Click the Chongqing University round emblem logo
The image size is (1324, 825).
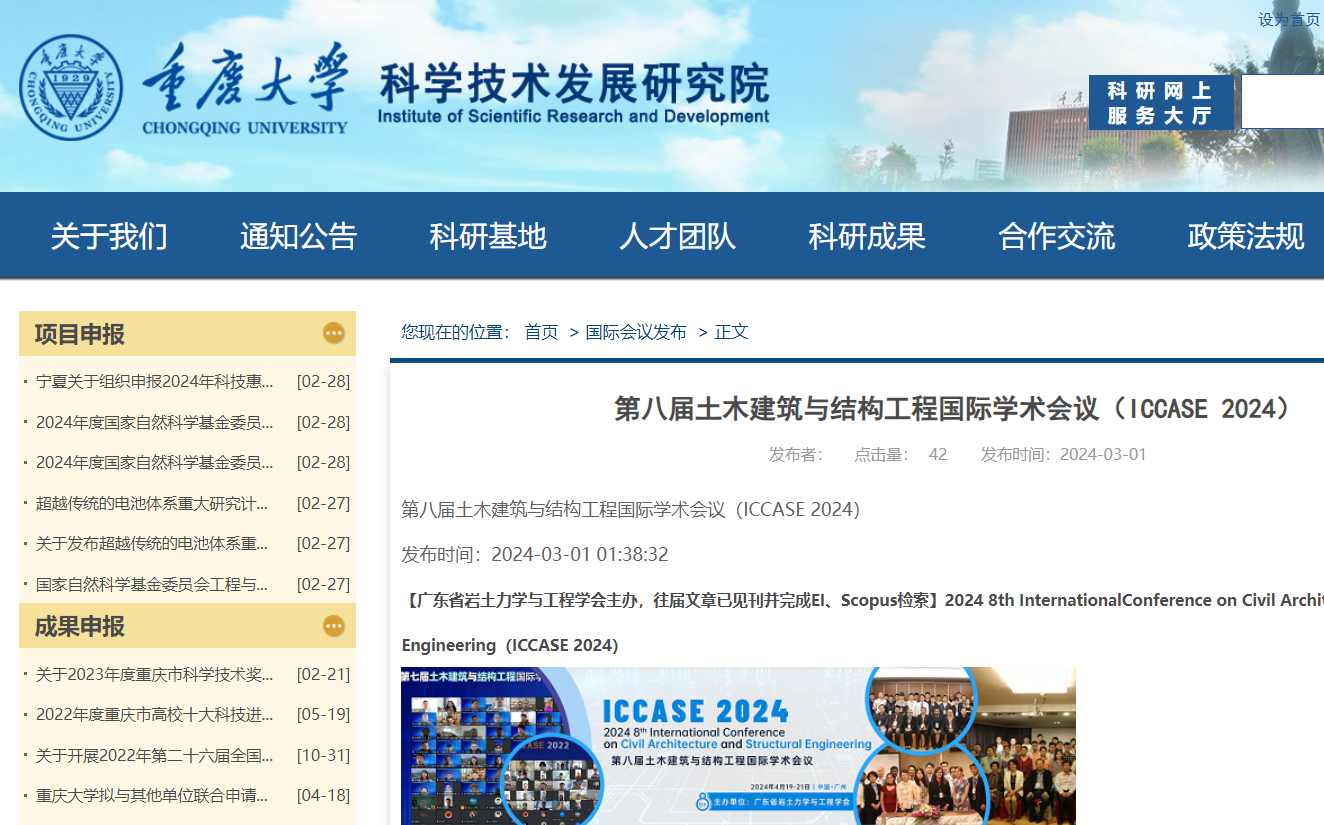(x=71, y=88)
